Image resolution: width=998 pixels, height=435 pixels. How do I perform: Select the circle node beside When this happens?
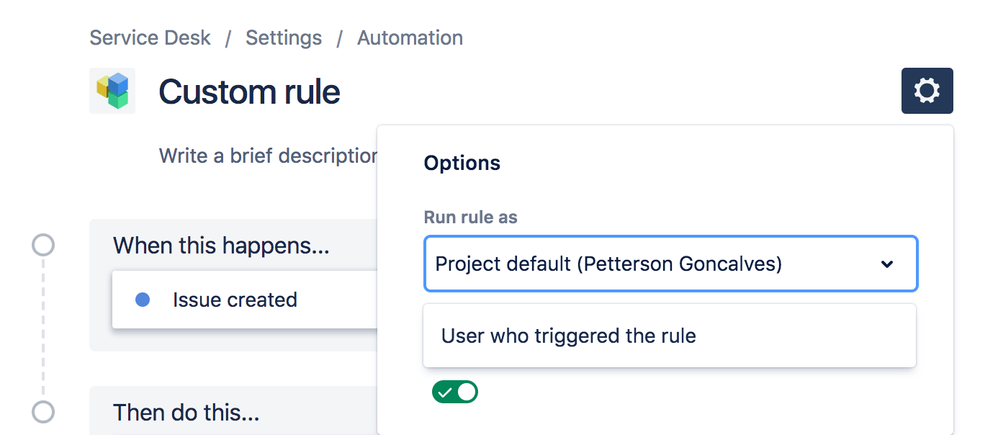tap(43, 245)
